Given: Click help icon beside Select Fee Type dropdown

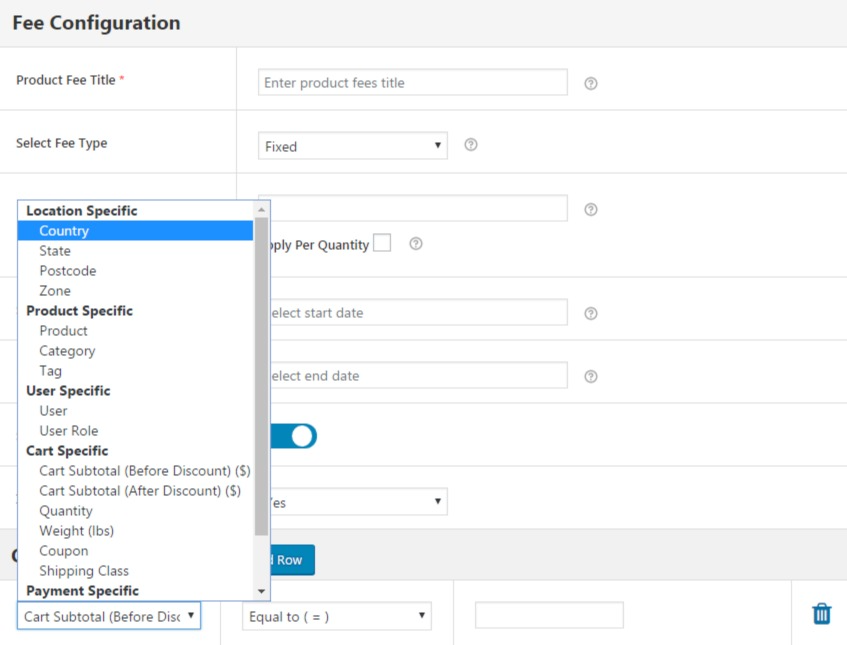Looking at the screenshot, I should (470, 145).
